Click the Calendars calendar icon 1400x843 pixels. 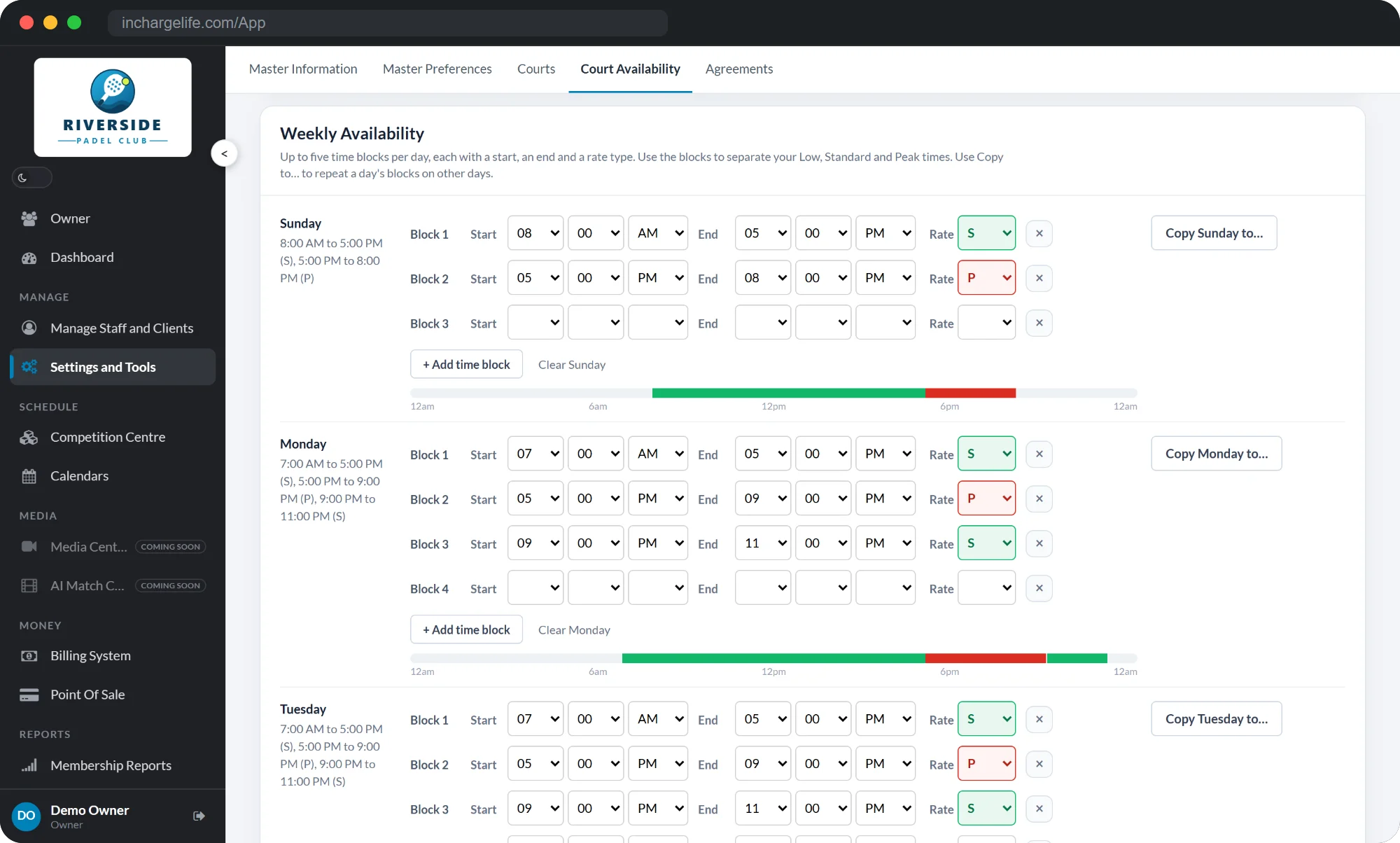click(29, 476)
